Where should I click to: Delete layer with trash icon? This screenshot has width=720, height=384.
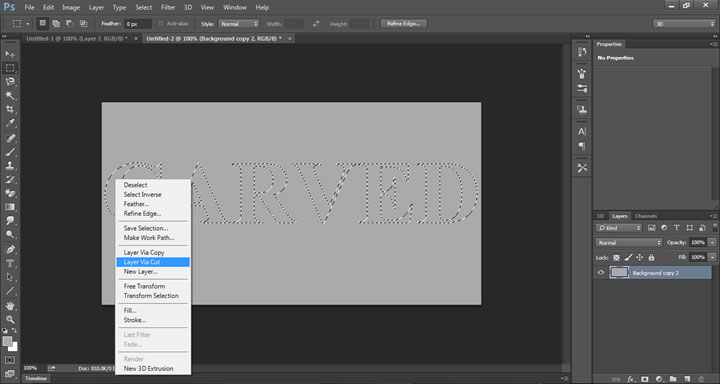tap(701, 379)
